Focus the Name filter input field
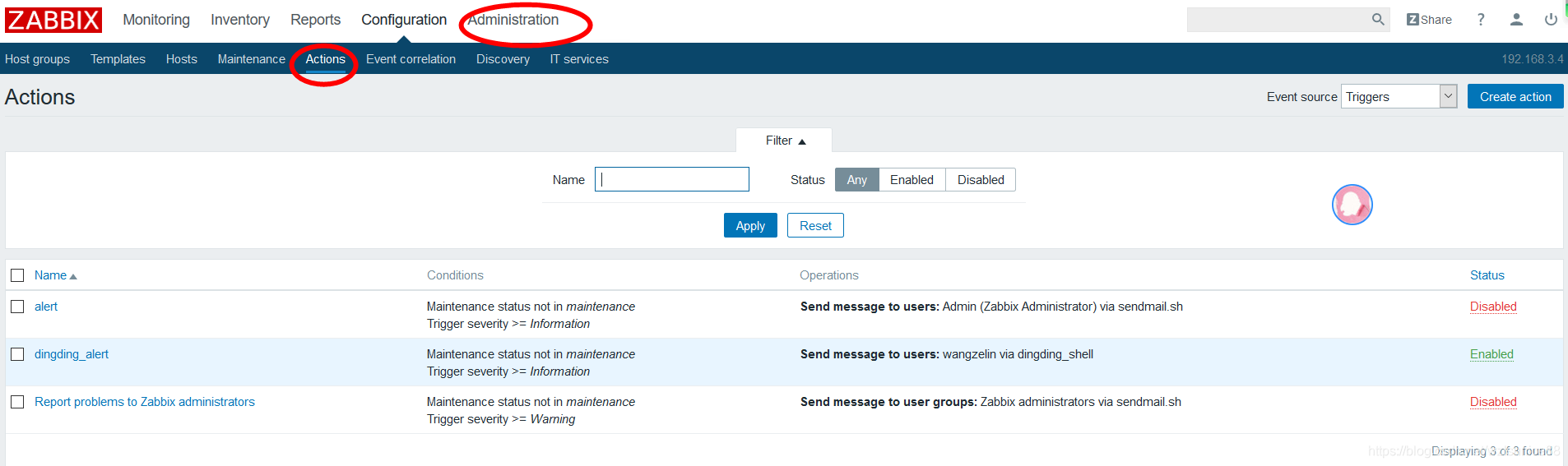The image size is (1568, 466). (x=672, y=179)
